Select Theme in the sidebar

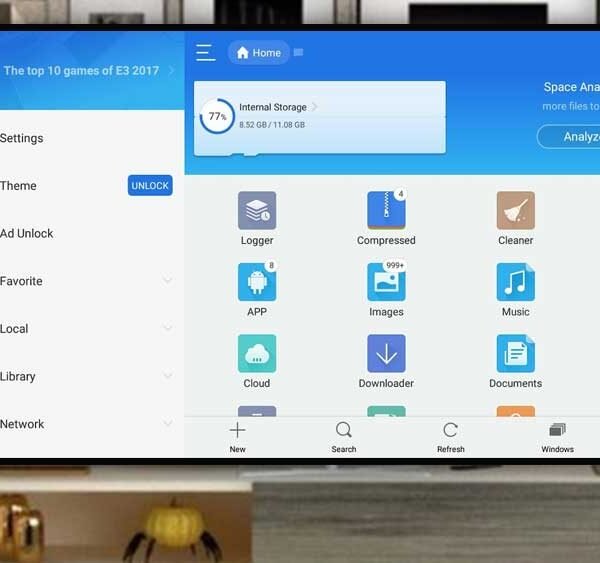18,186
